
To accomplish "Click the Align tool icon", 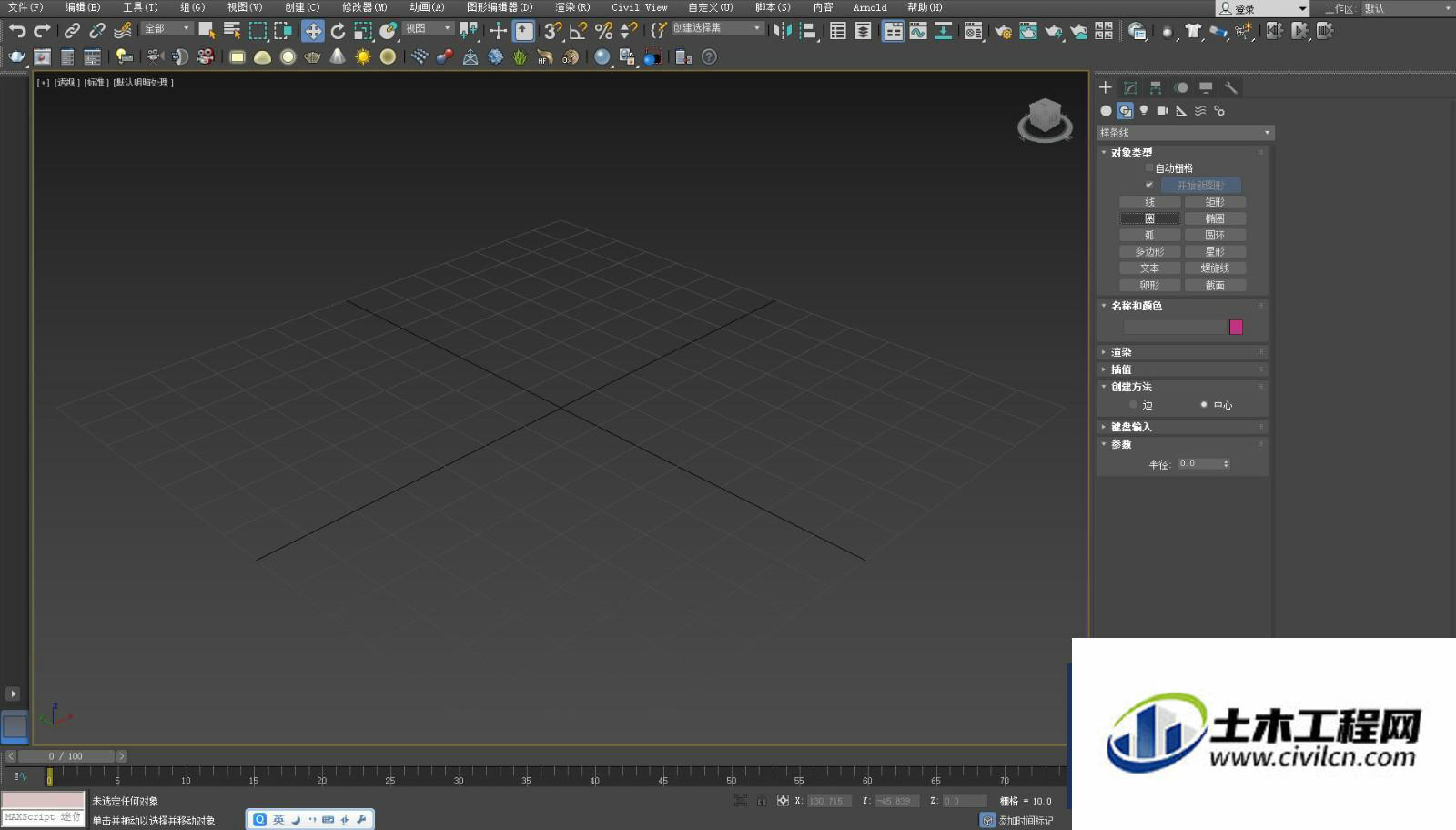I will [807, 31].
